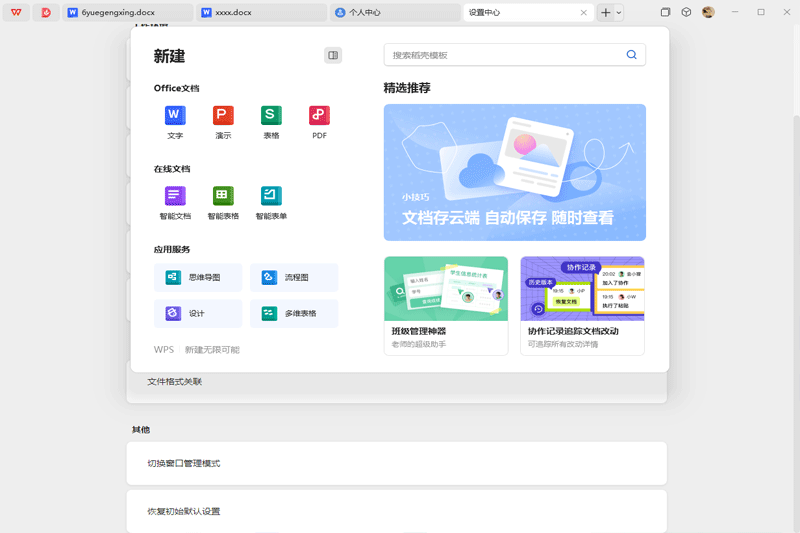Screen dimensions: 800x533
Task: Expand the dropdown arrow beside new tab plus
Action: click(619, 13)
